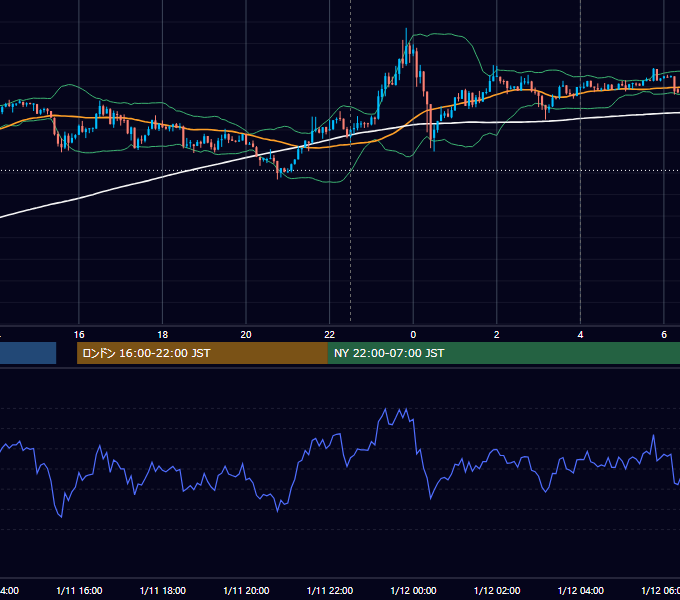Click the oscillator's lowest trough before 16:00

tap(61, 516)
